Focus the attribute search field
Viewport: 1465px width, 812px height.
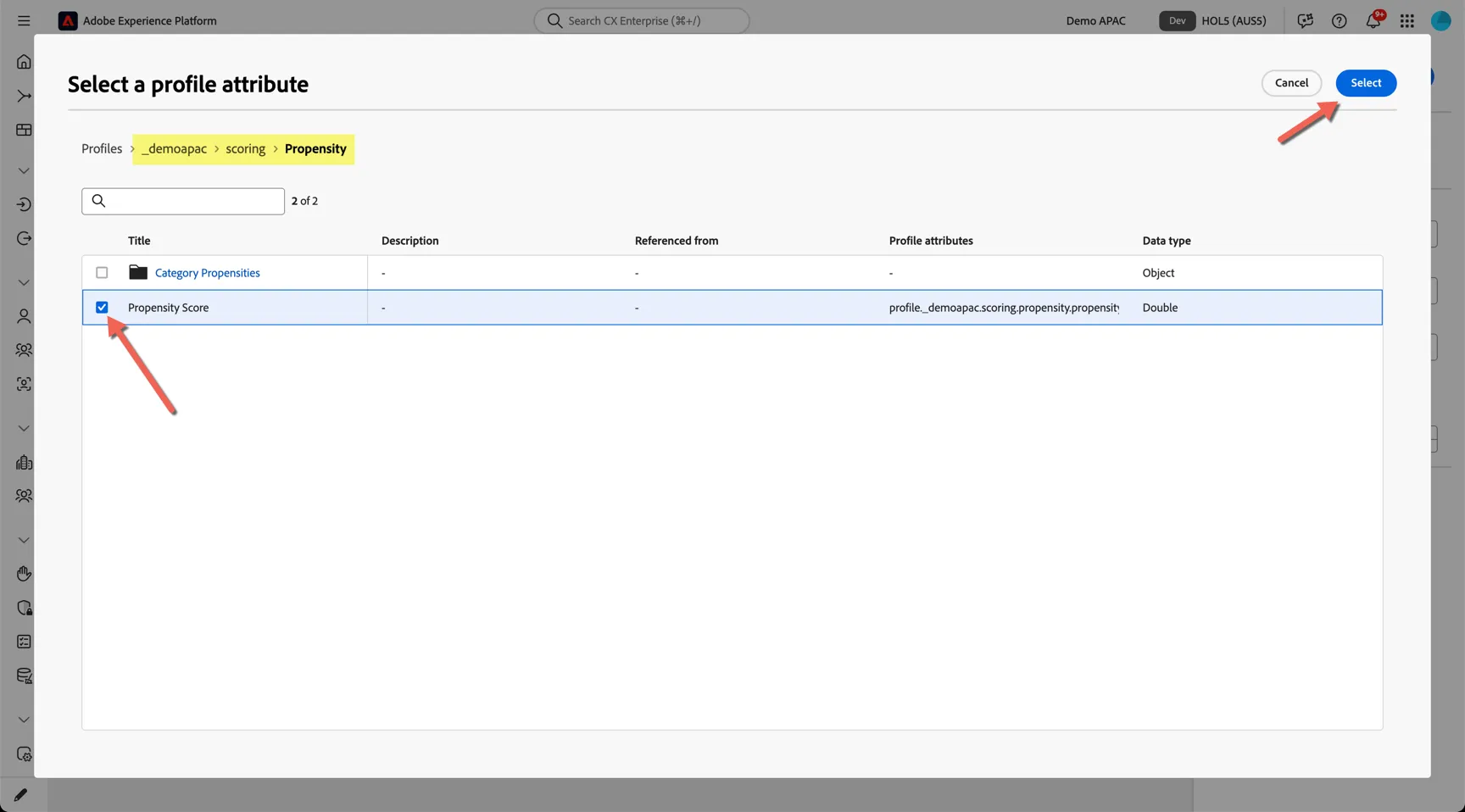183,201
